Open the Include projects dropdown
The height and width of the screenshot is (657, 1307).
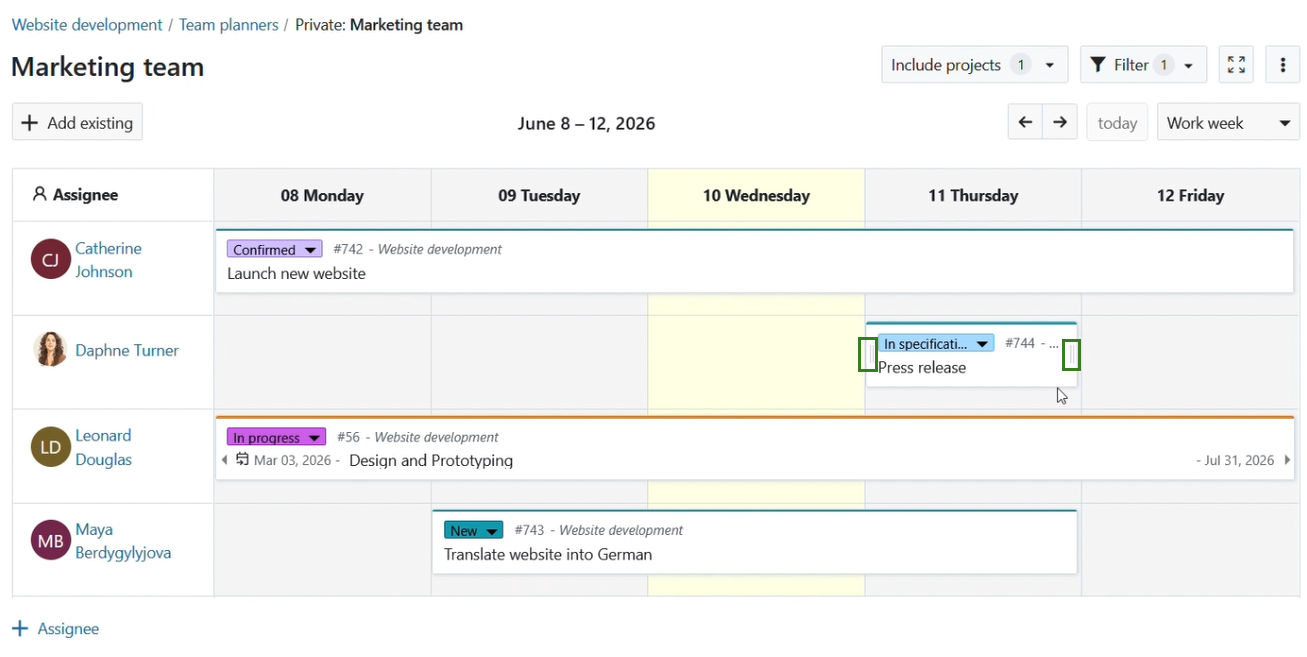click(x=974, y=65)
